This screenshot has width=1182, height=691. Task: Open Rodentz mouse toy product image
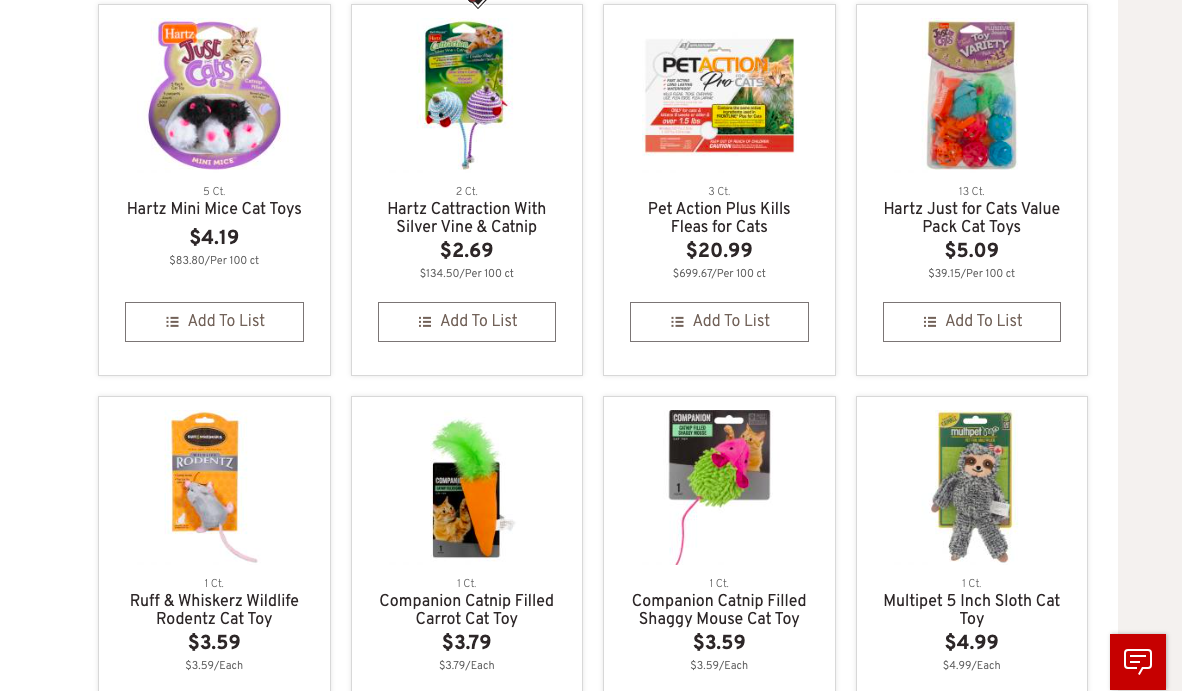[214, 487]
